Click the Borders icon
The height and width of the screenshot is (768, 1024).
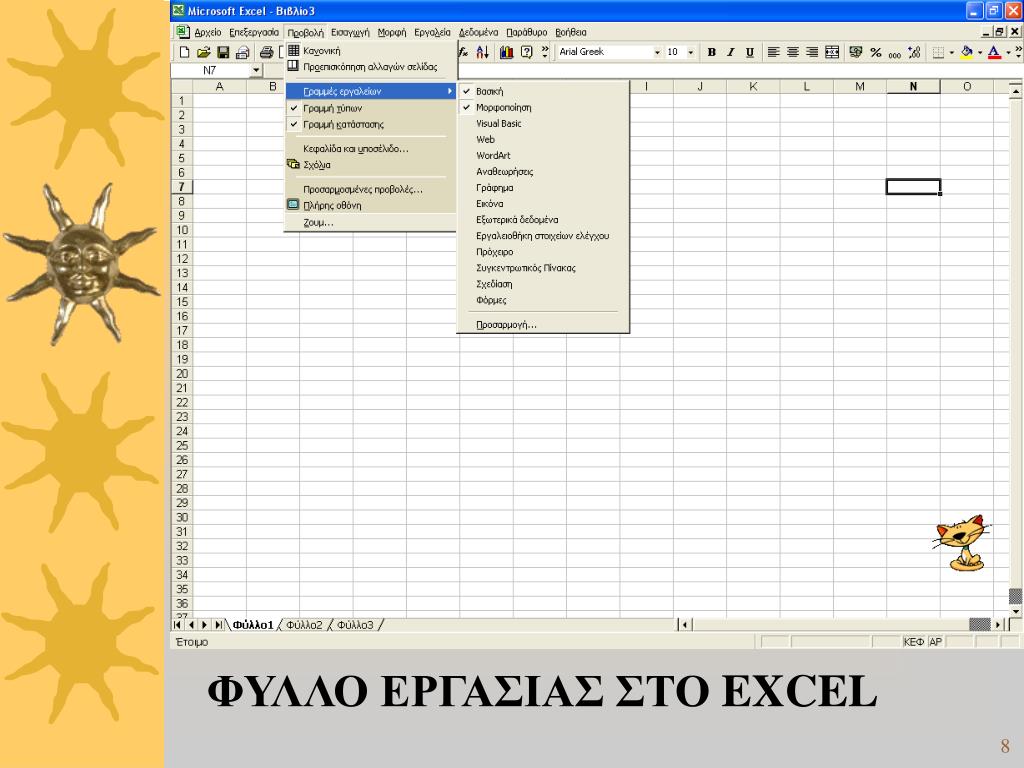click(x=938, y=52)
